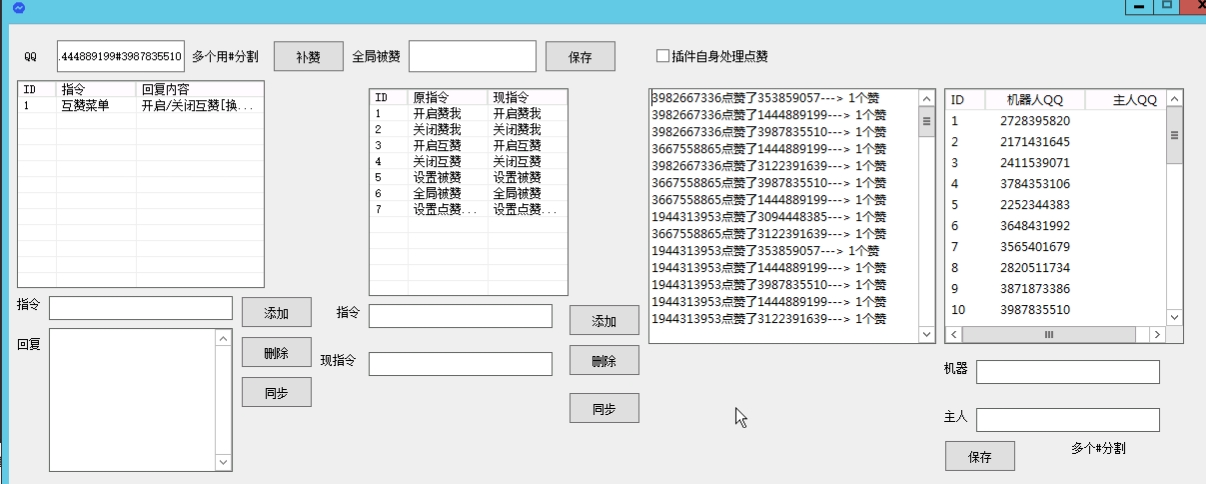Viewport: 1206px width, 484px height.
Task: Click 删除 button beside 现指令 field
Action: pos(604,360)
